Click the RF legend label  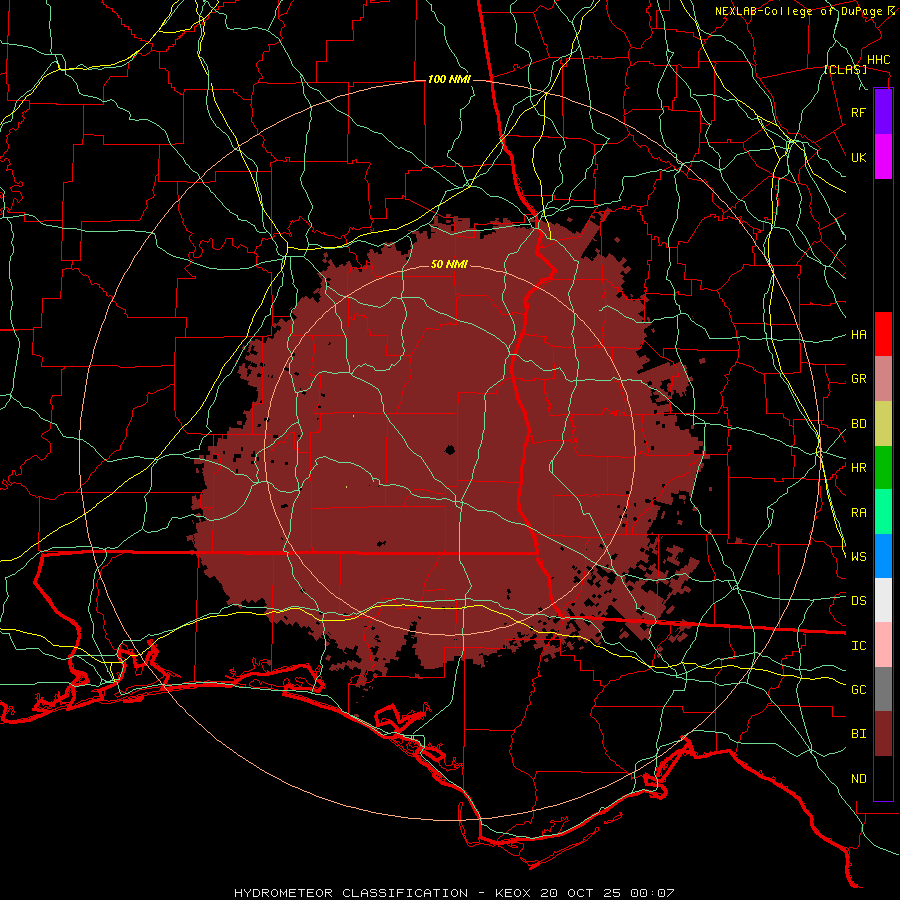click(x=858, y=112)
